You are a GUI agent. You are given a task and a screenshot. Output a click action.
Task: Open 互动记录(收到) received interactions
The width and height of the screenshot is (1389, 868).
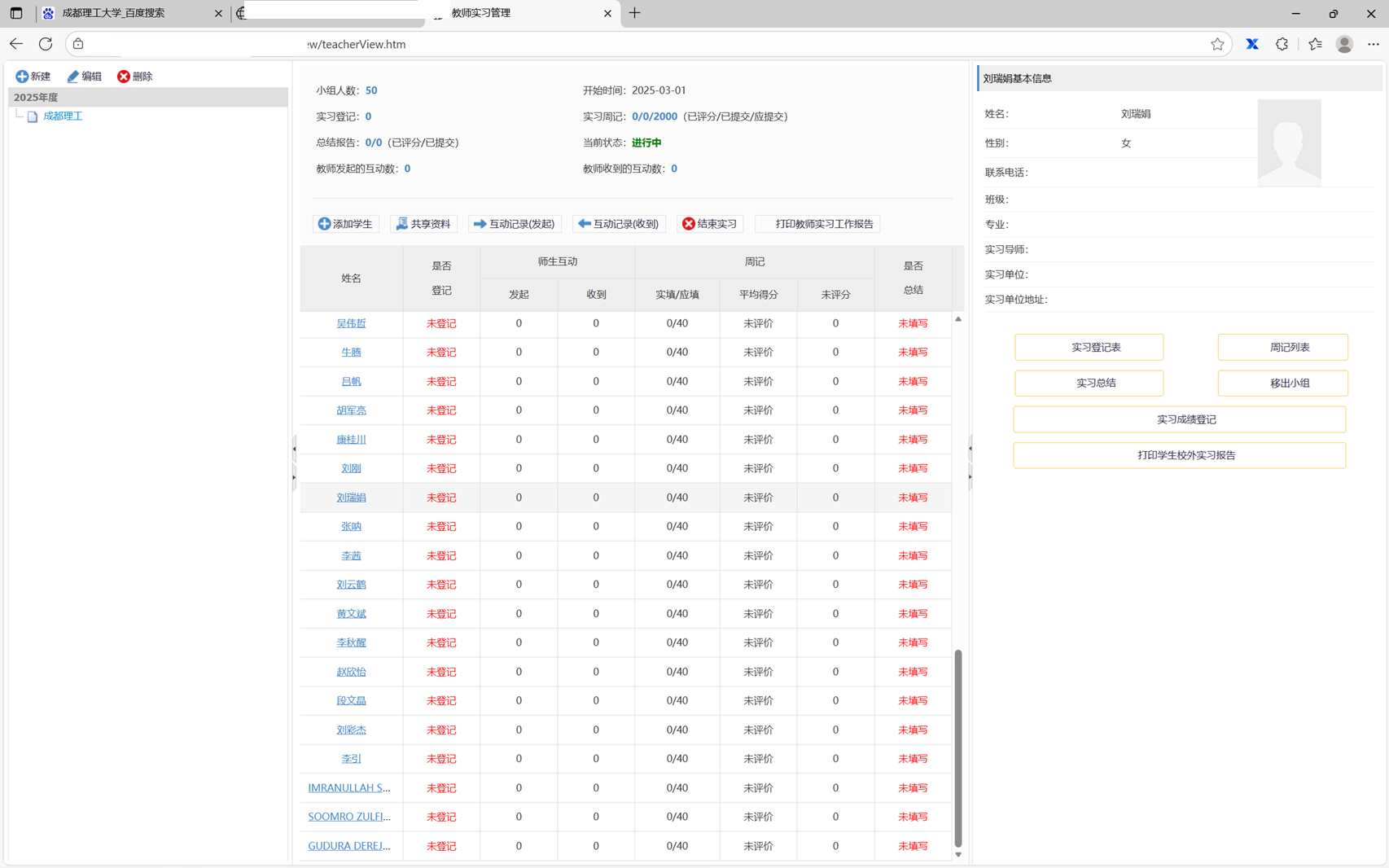coord(619,224)
